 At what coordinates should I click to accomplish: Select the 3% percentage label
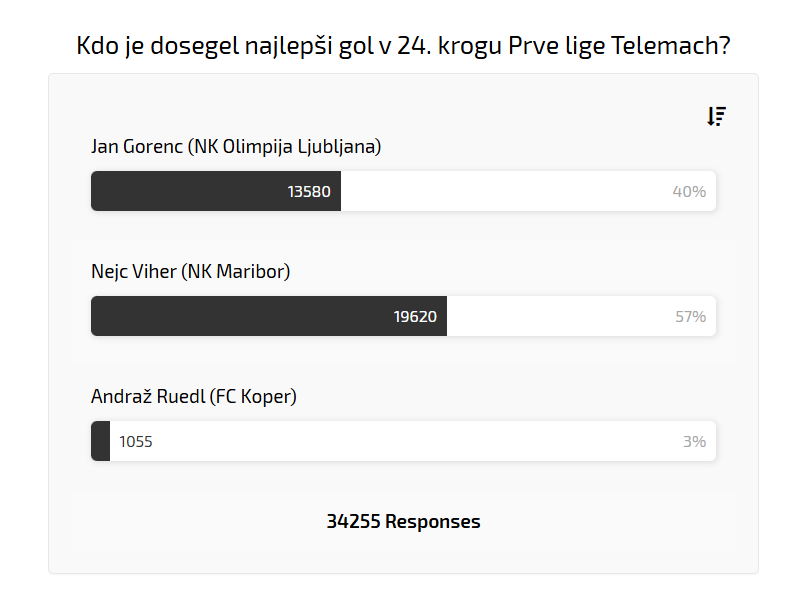tap(694, 441)
